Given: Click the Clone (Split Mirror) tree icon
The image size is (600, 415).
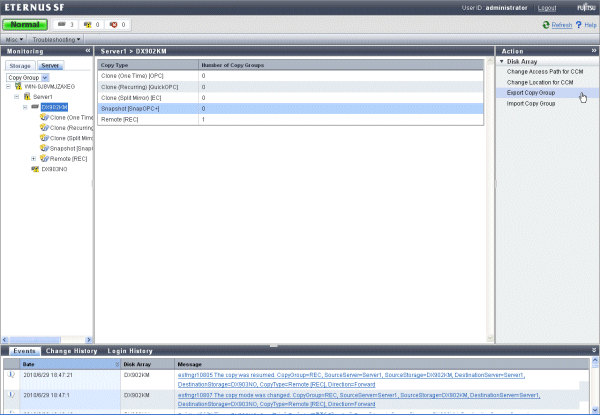Looking at the screenshot, I should tap(44, 138).
